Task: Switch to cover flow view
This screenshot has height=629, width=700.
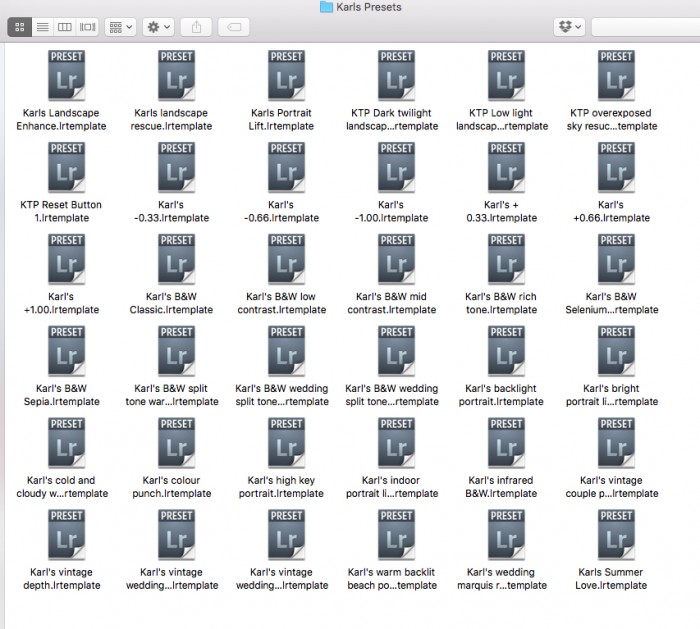Action: [88, 27]
